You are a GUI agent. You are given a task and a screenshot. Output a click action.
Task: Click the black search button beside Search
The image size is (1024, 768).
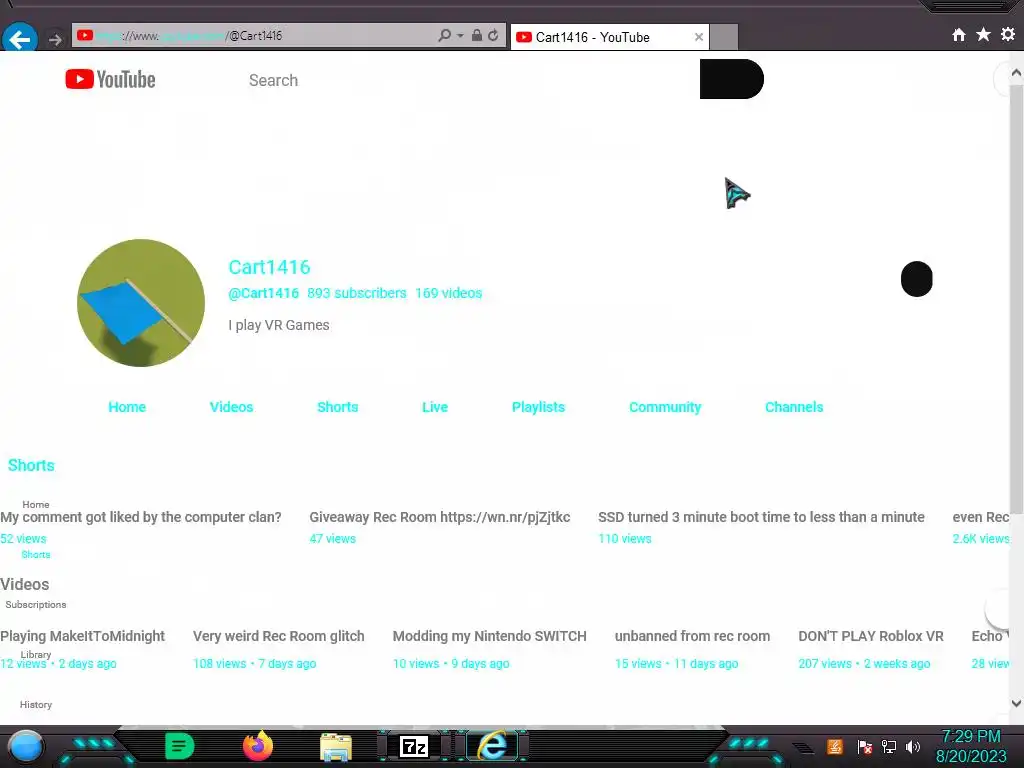(x=731, y=79)
